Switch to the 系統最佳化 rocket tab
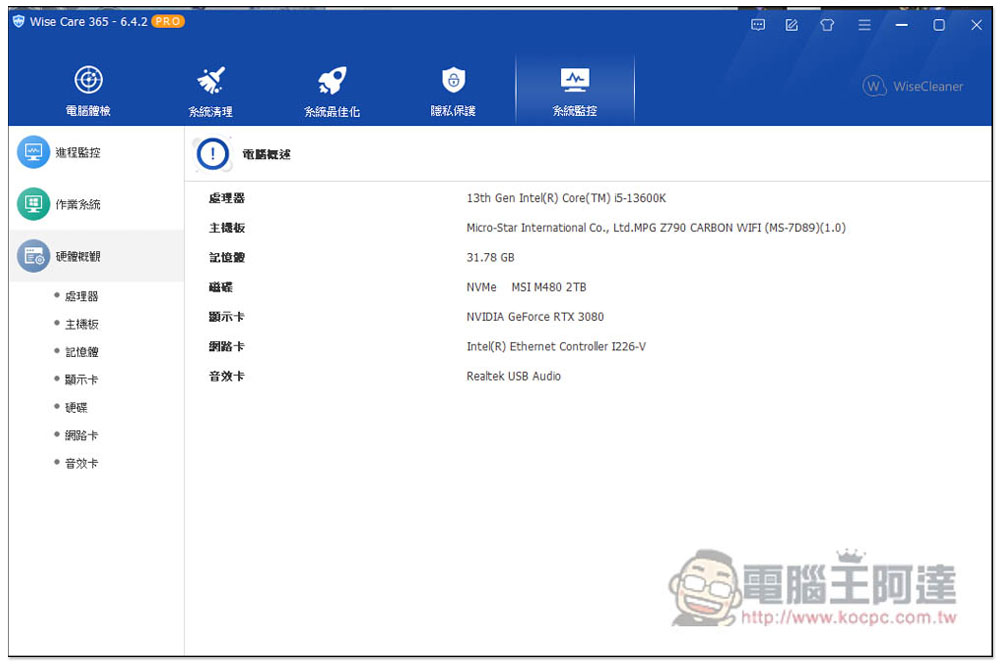The image size is (1000, 664). point(332,91)
